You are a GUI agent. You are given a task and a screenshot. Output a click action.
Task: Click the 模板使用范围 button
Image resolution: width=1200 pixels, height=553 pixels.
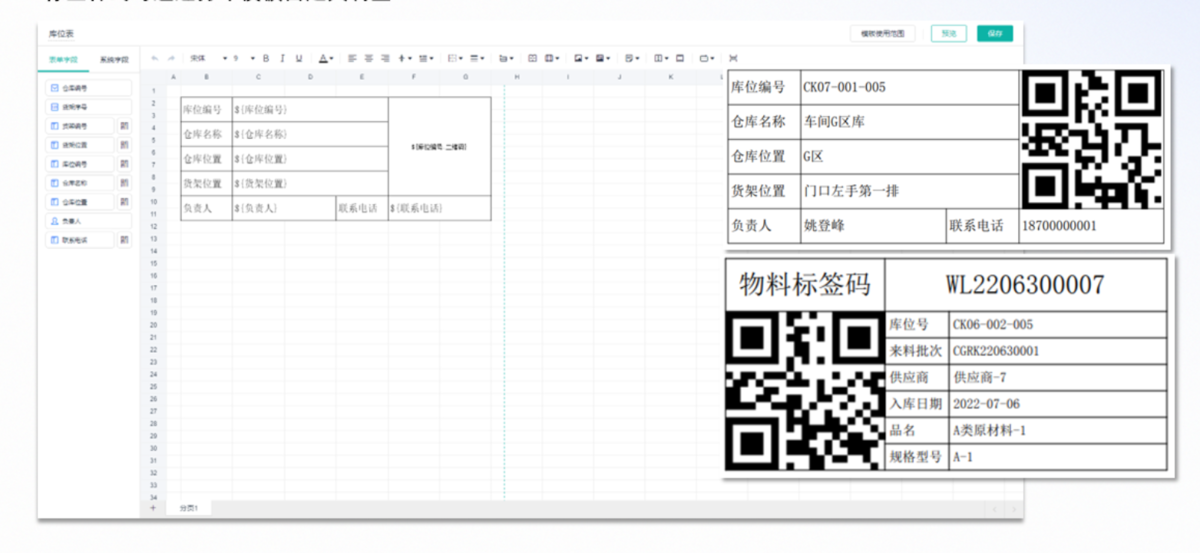pyautogui.click(x=883, y=33)
